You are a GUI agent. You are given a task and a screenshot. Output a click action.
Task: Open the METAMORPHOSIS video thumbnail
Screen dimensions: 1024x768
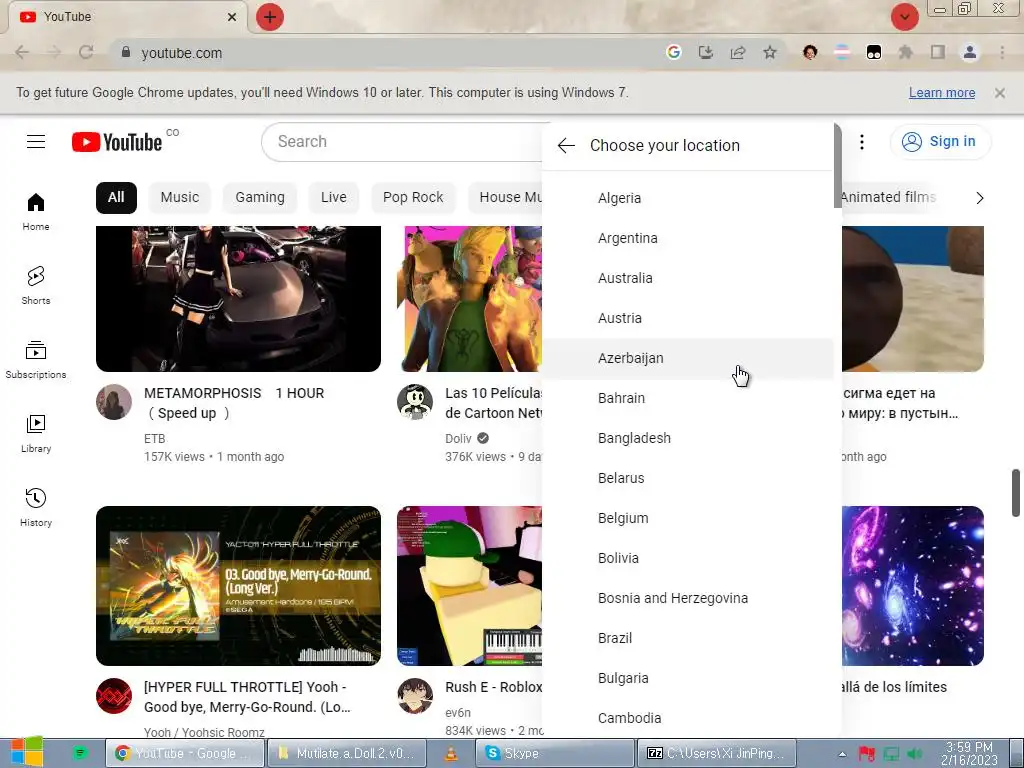click(x=238, y=298)
